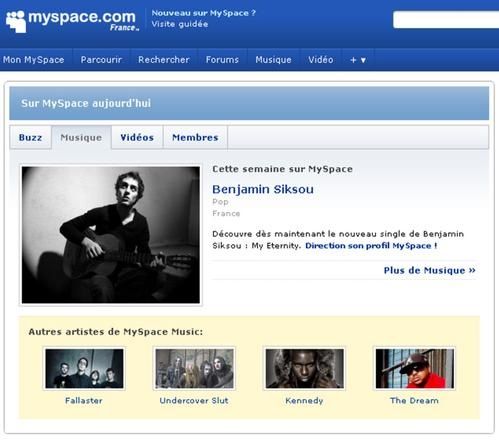Open the Visite guidée link

(x=180, y=24)
